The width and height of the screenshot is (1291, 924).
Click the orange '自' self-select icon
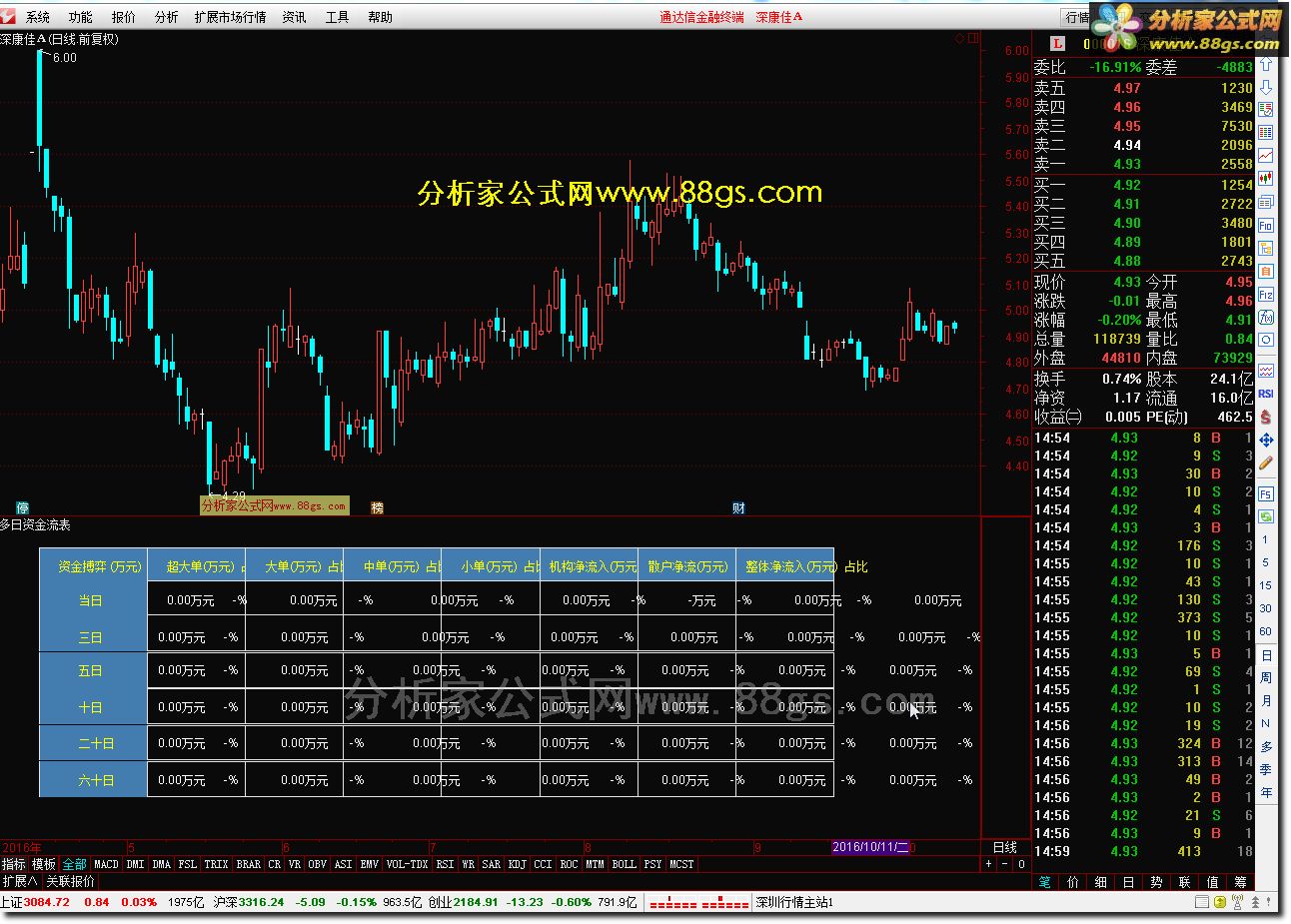[1266, 272]
